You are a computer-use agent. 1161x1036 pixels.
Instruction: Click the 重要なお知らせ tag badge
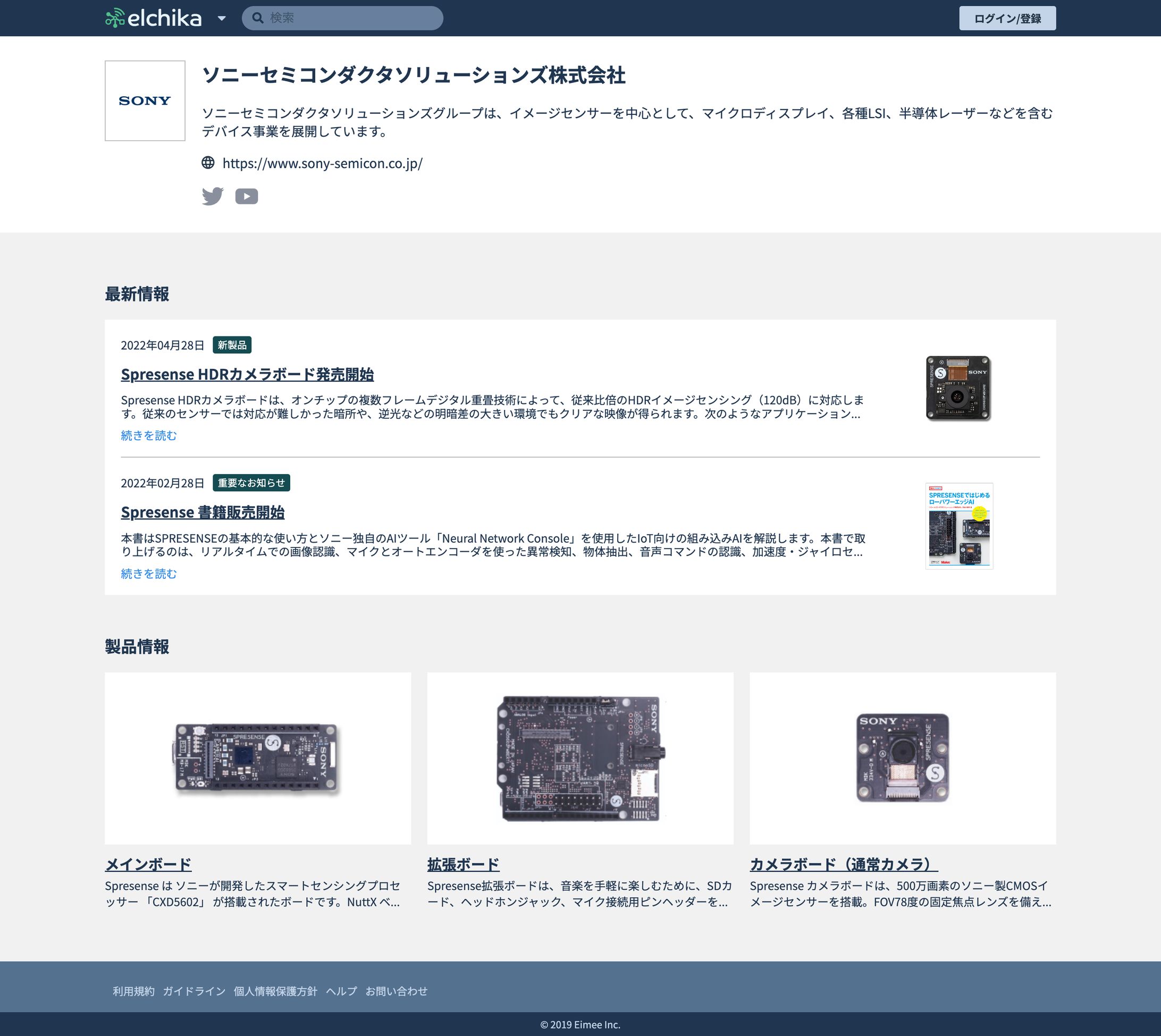coord(251,483)
